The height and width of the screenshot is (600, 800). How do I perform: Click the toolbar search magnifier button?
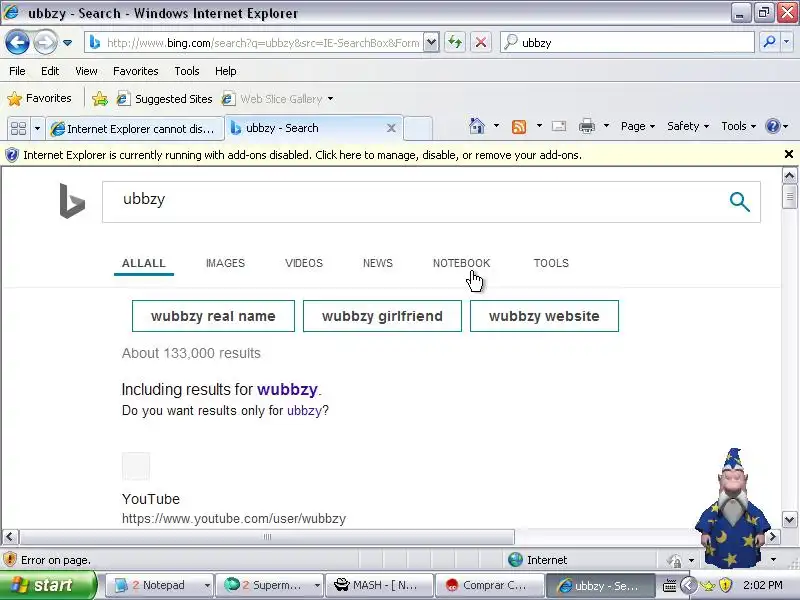point(769,42)
